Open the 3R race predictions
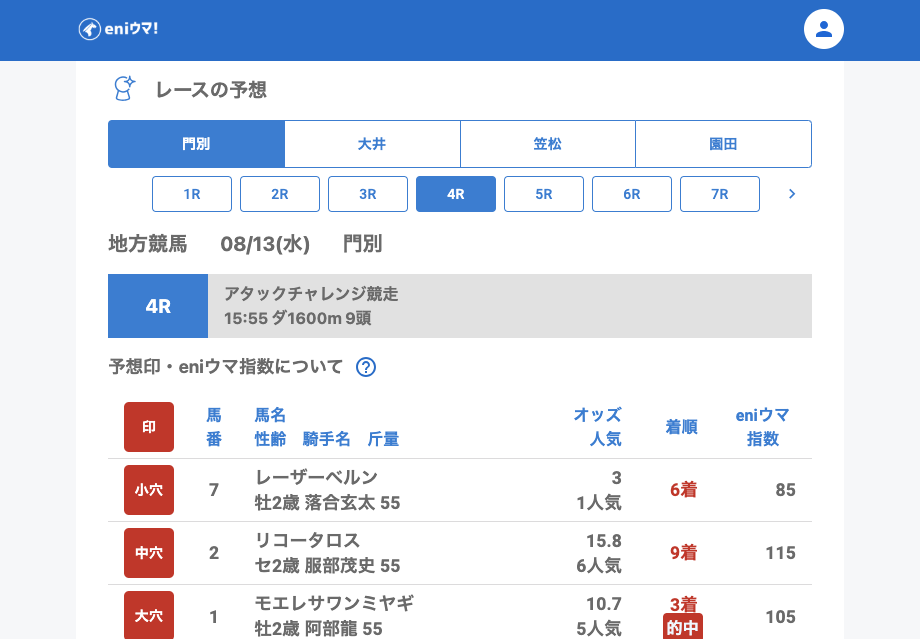 (368, 194)
